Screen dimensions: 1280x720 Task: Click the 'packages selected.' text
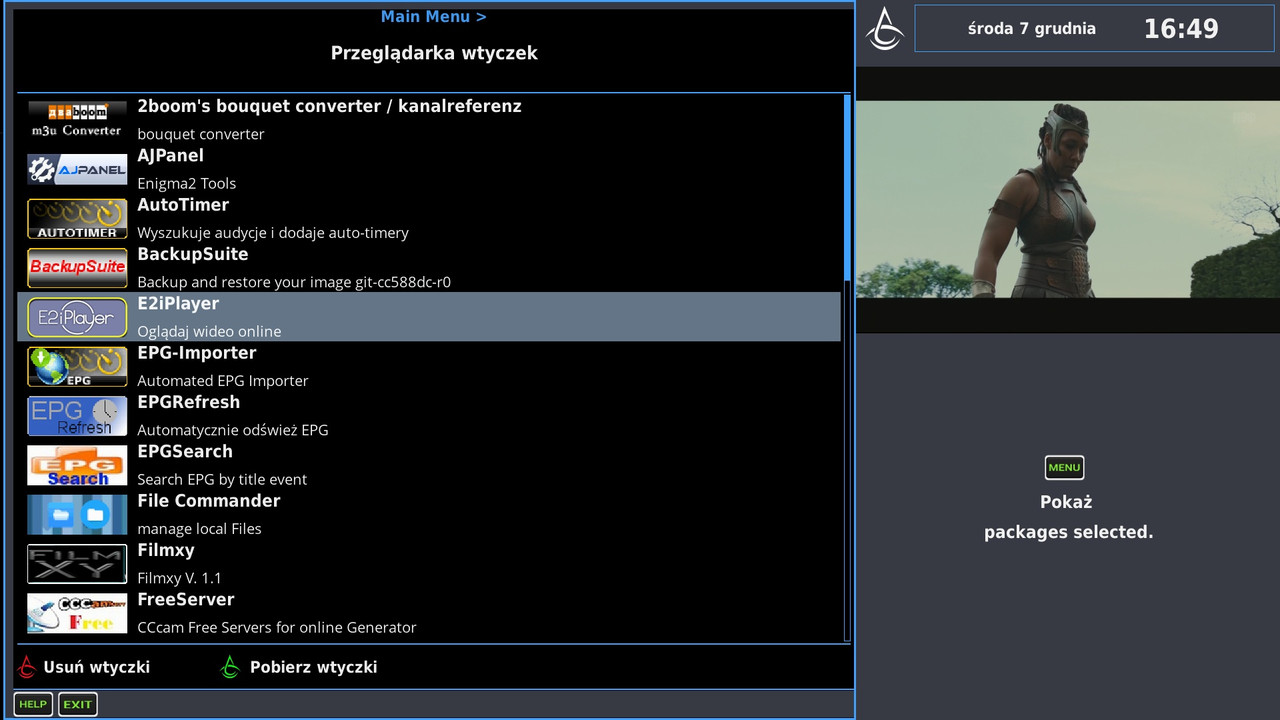point(1068,532)
